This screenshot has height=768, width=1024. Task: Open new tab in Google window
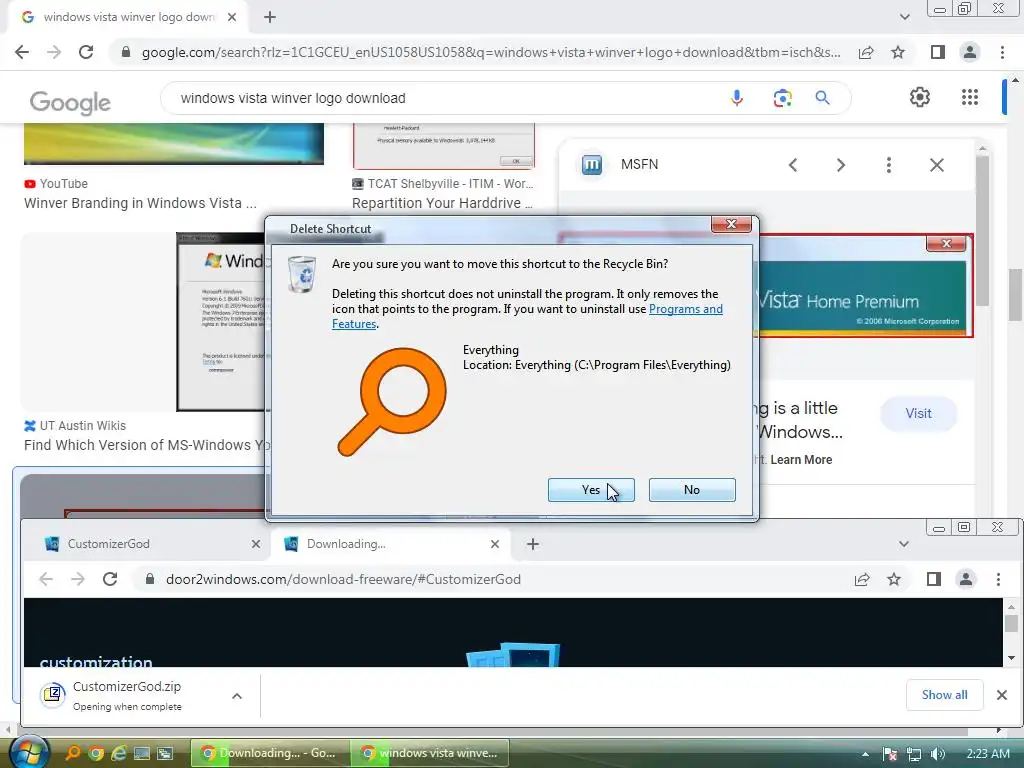270,17
